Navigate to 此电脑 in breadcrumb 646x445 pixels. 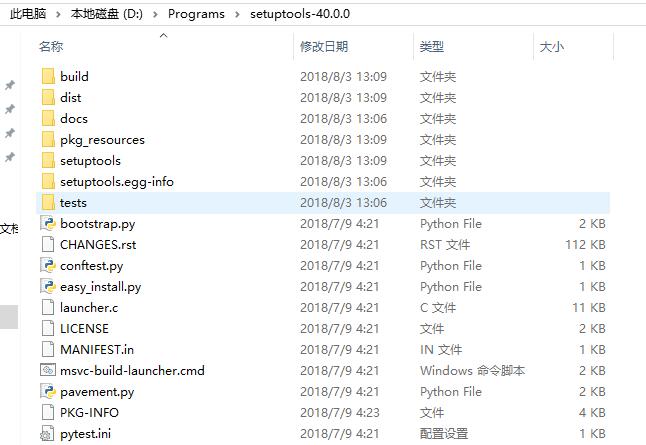[x=28, y=14]
